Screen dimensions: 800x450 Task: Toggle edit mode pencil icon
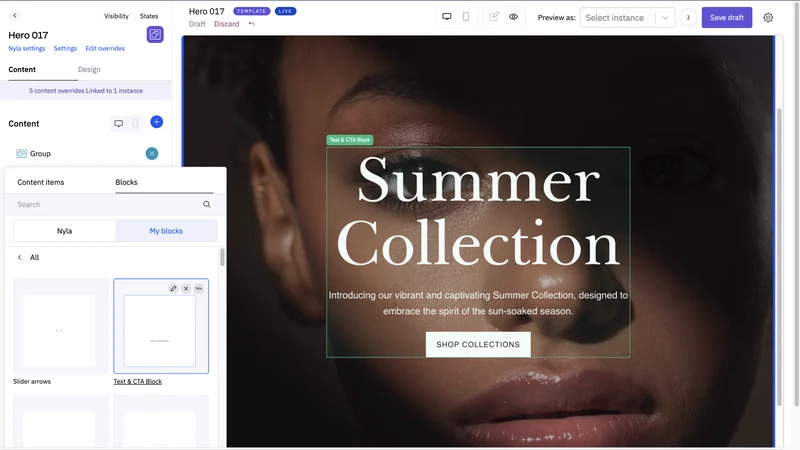(x=494, y=16)
